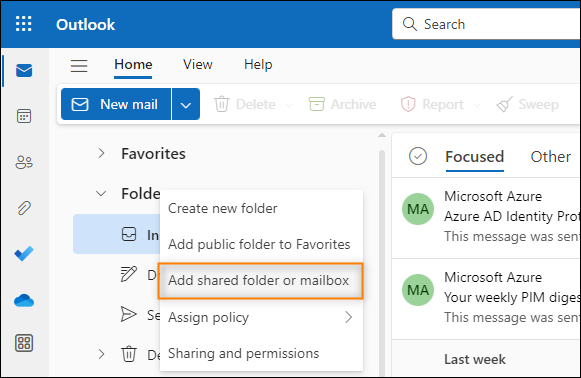The height and width of the screenshot is (378, 581).
Task: Click the New mail button
Action: pyautogui.click(x=116, y=104)
